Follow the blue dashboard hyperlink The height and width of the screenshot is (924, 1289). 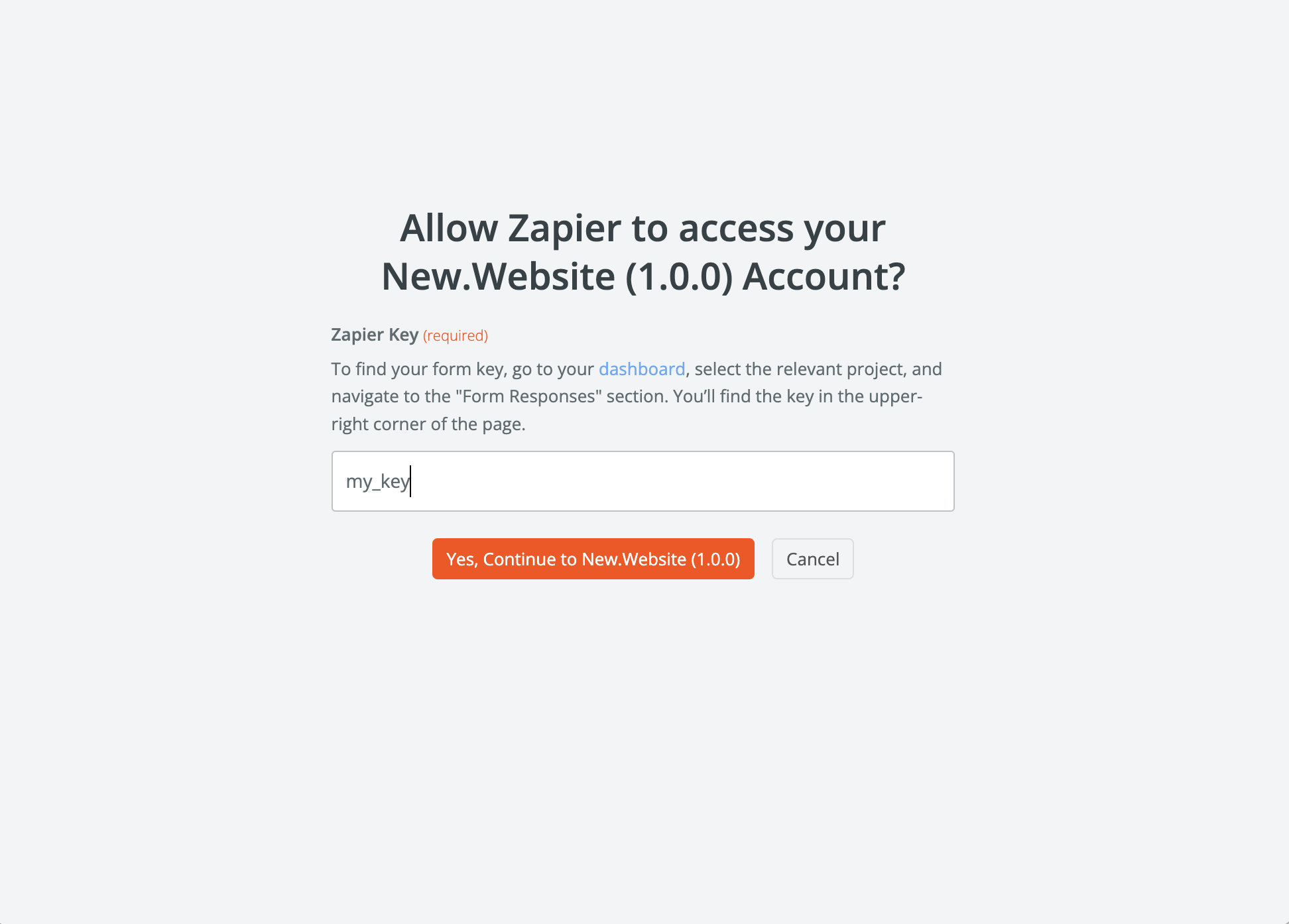(642, 369)
